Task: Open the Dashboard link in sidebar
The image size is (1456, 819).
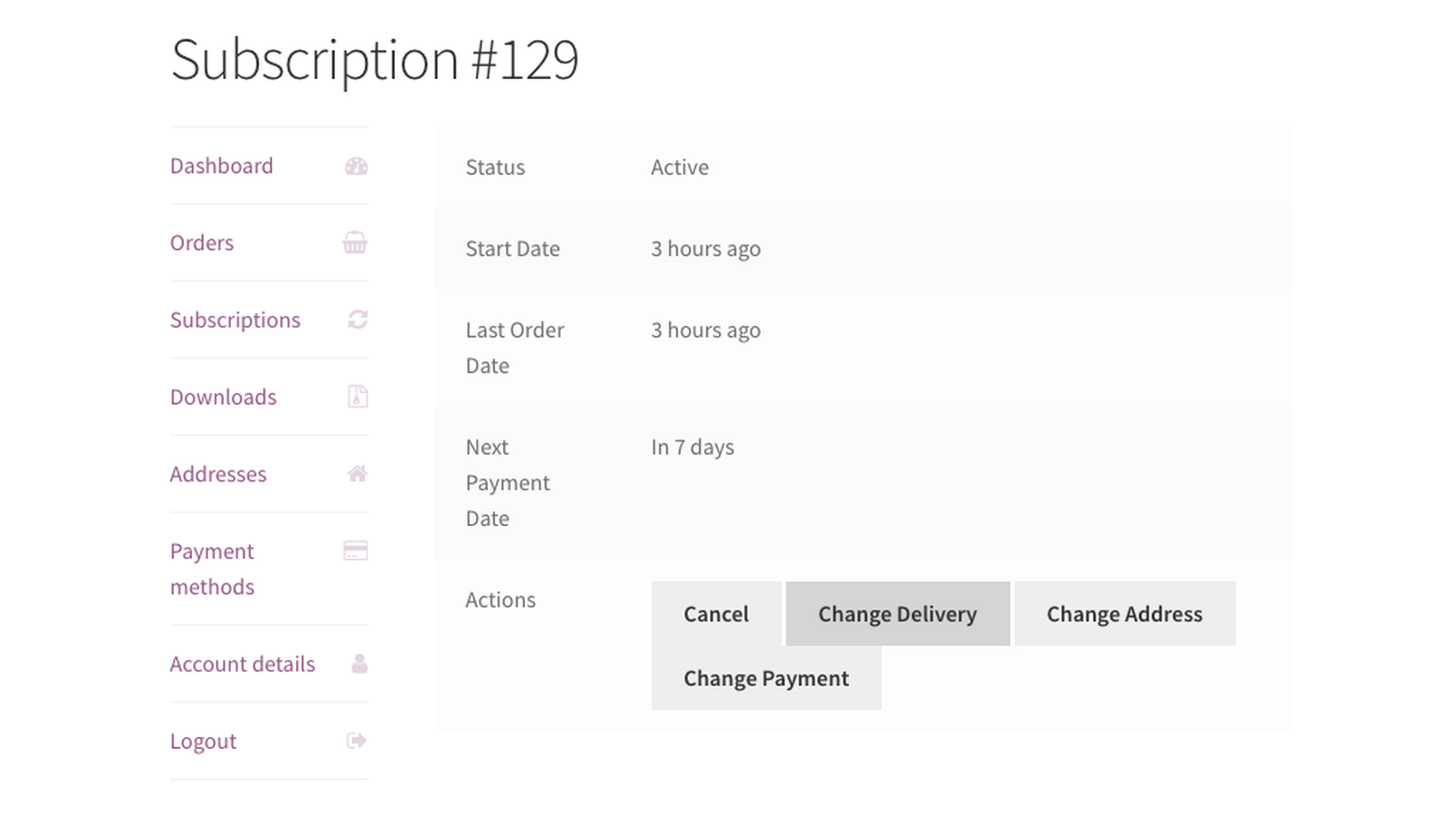Action: [221, 166]
